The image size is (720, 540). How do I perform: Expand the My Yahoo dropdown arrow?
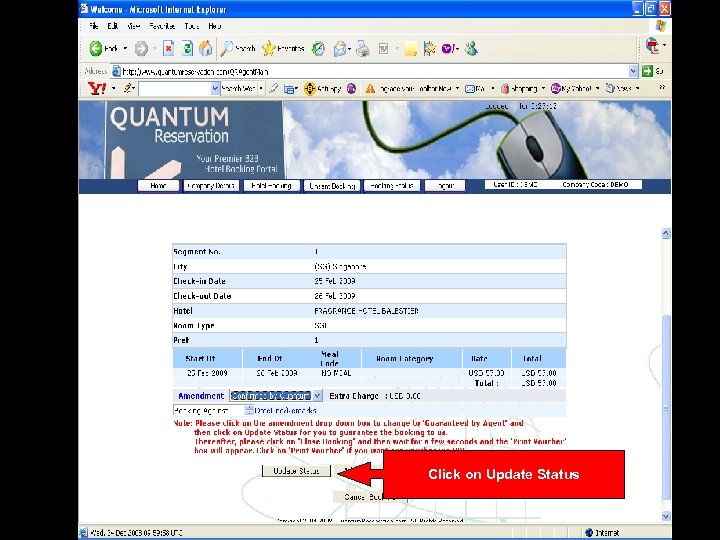597,88
